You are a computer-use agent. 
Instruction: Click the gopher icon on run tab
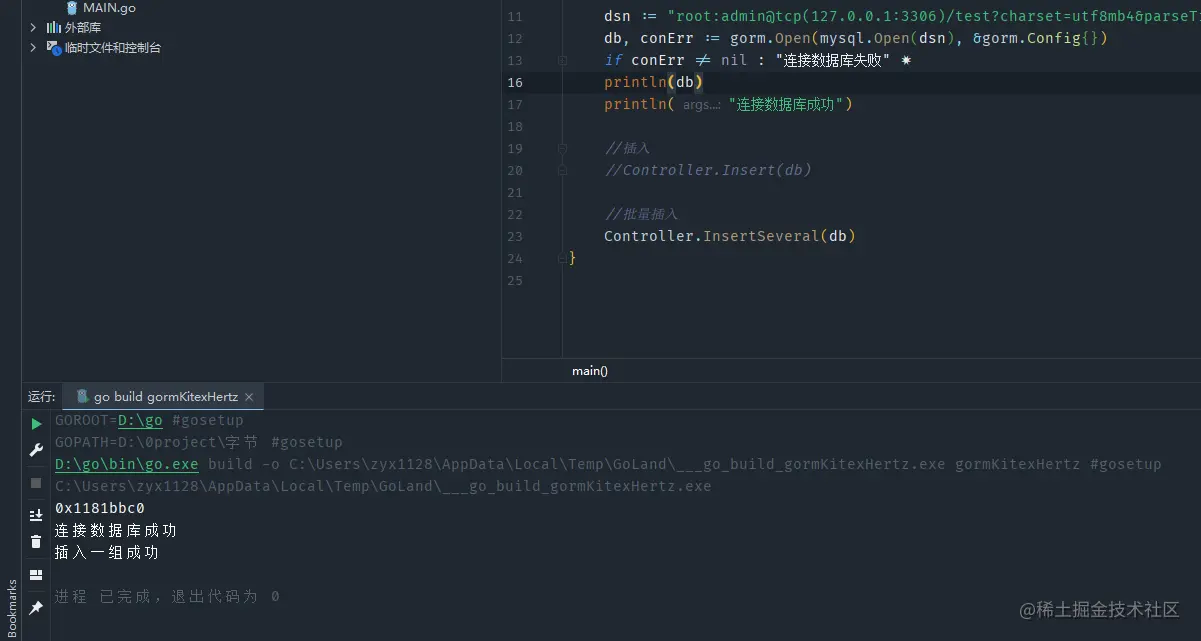coord(83,397)
